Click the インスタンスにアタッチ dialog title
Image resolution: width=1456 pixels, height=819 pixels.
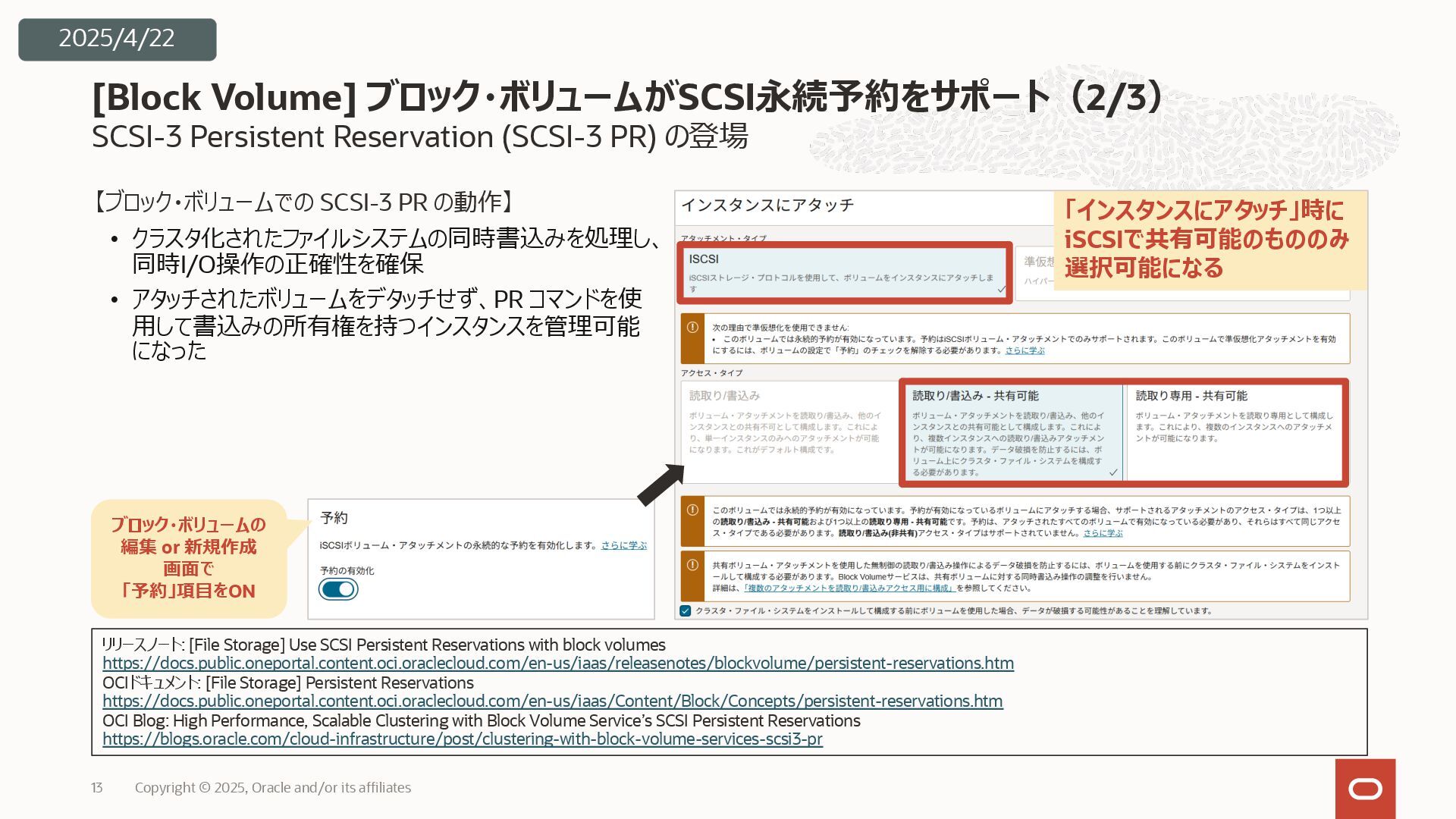(767, 206)
